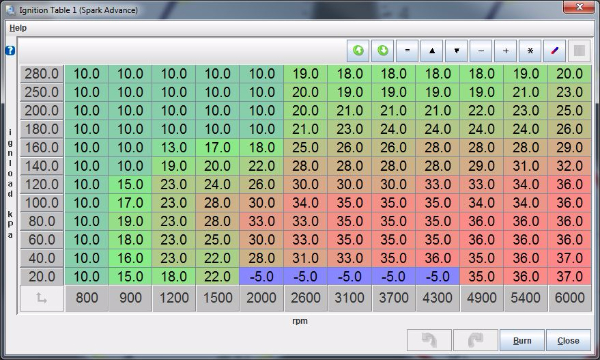Click the blue question mark help icon
Screen dimensions: 600x360
click(10, 50)
